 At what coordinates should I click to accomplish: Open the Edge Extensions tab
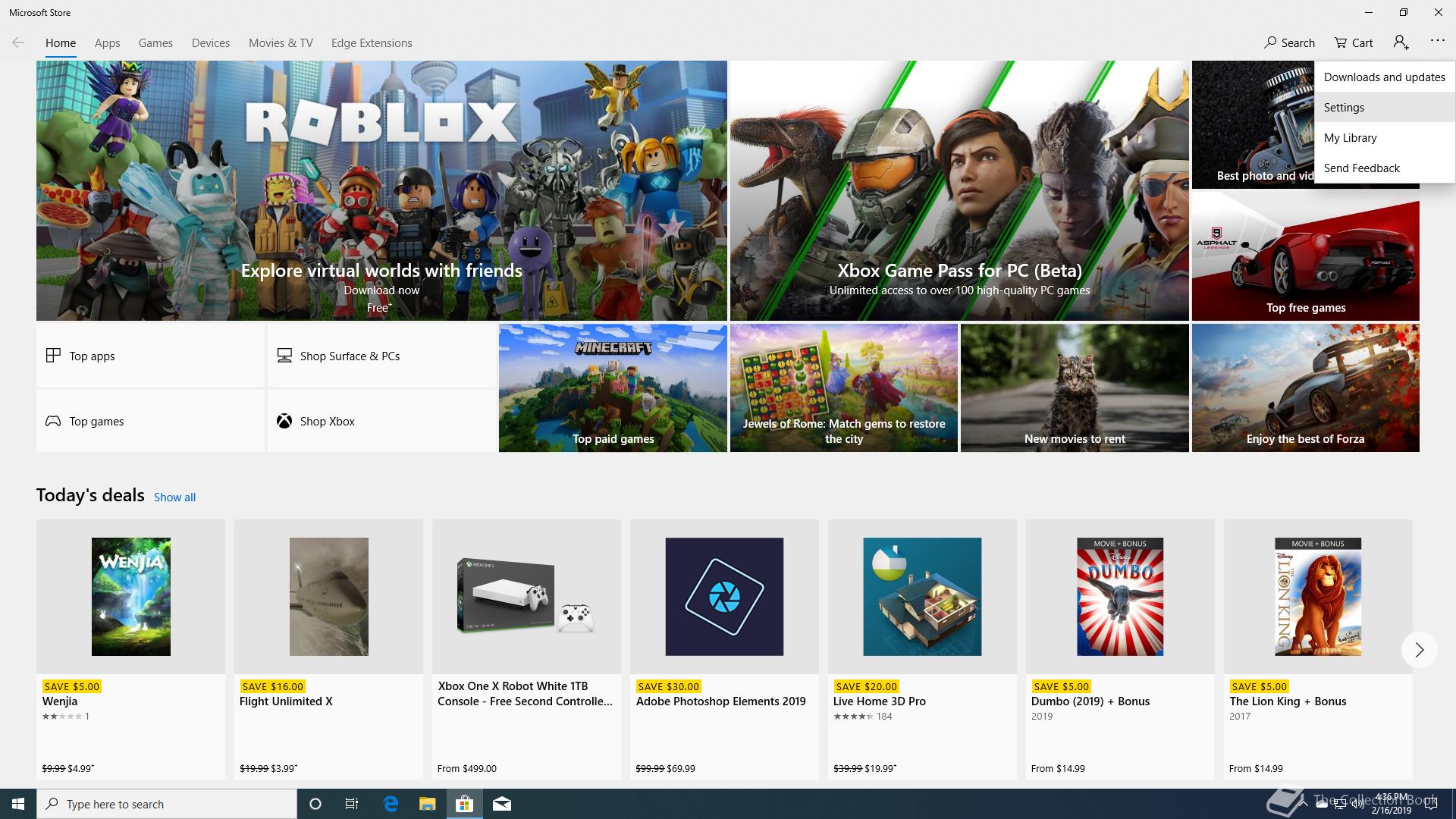[372, 43]
